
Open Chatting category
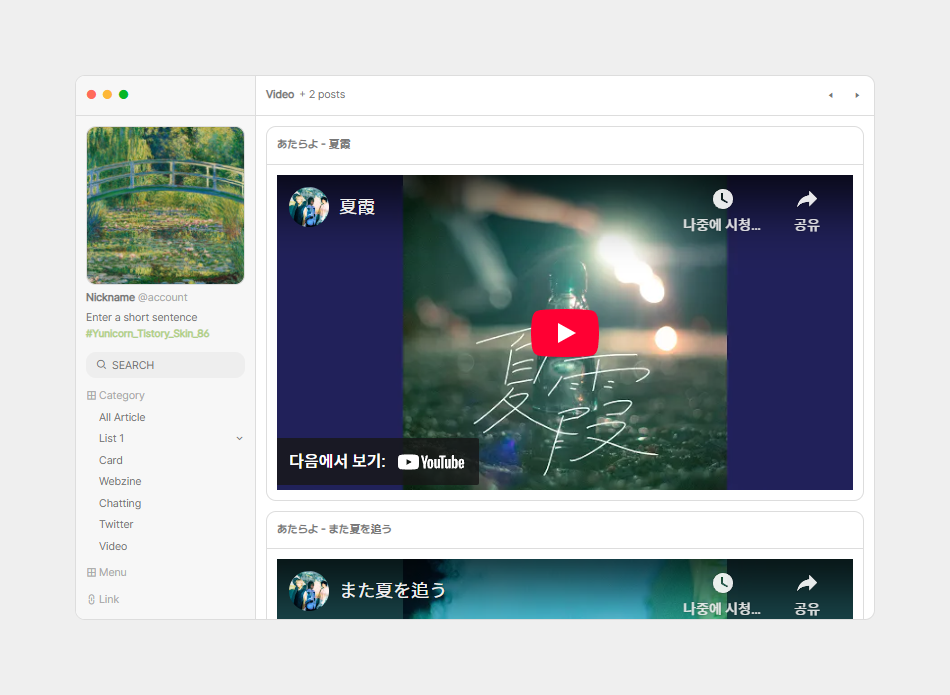coord(120,503)
